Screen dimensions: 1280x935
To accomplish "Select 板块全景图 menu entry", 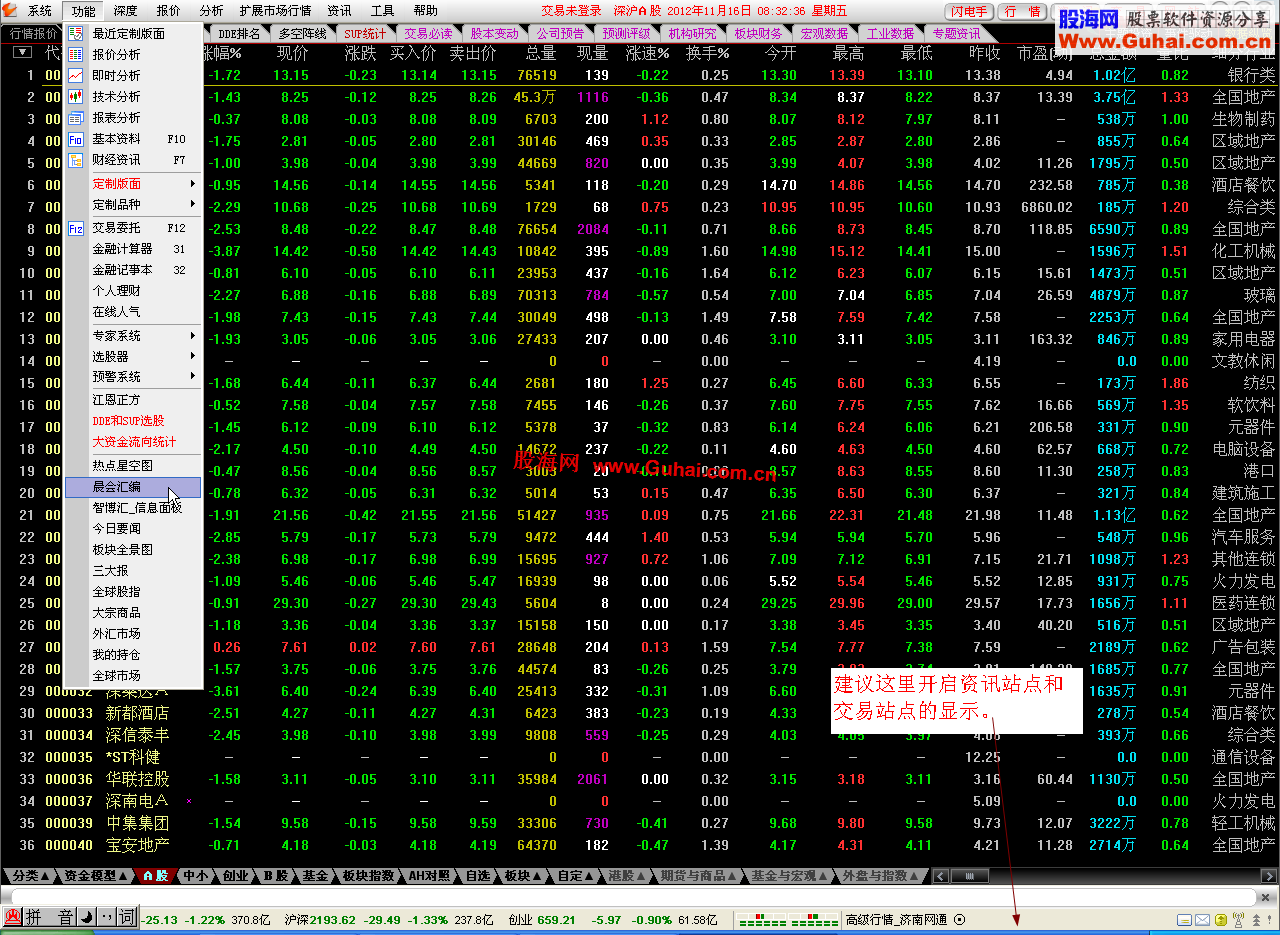I will 132,550.
